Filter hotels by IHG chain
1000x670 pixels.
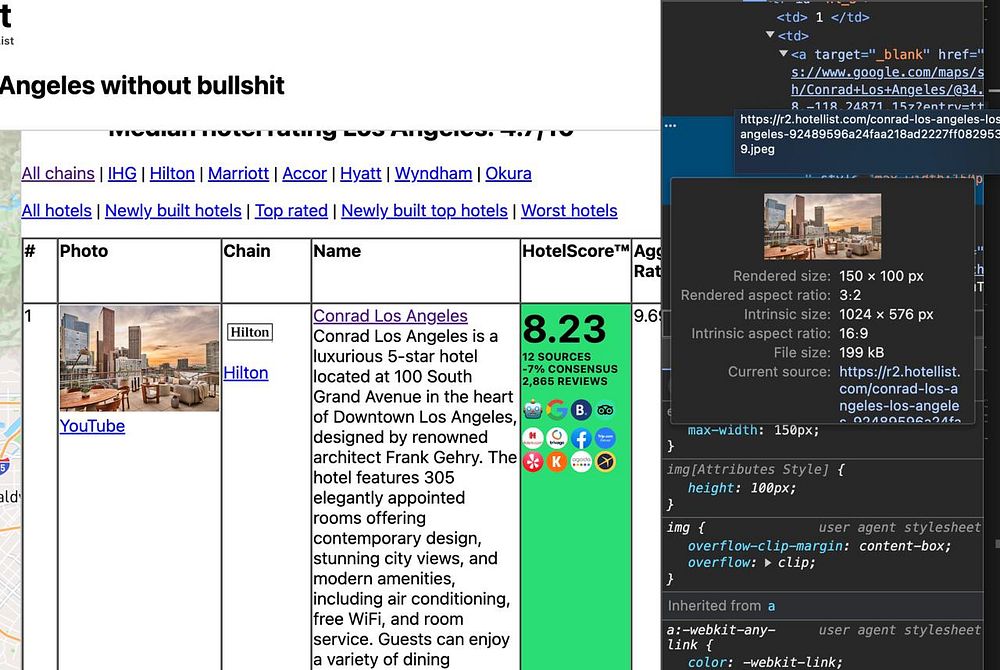tap(122, 173)
